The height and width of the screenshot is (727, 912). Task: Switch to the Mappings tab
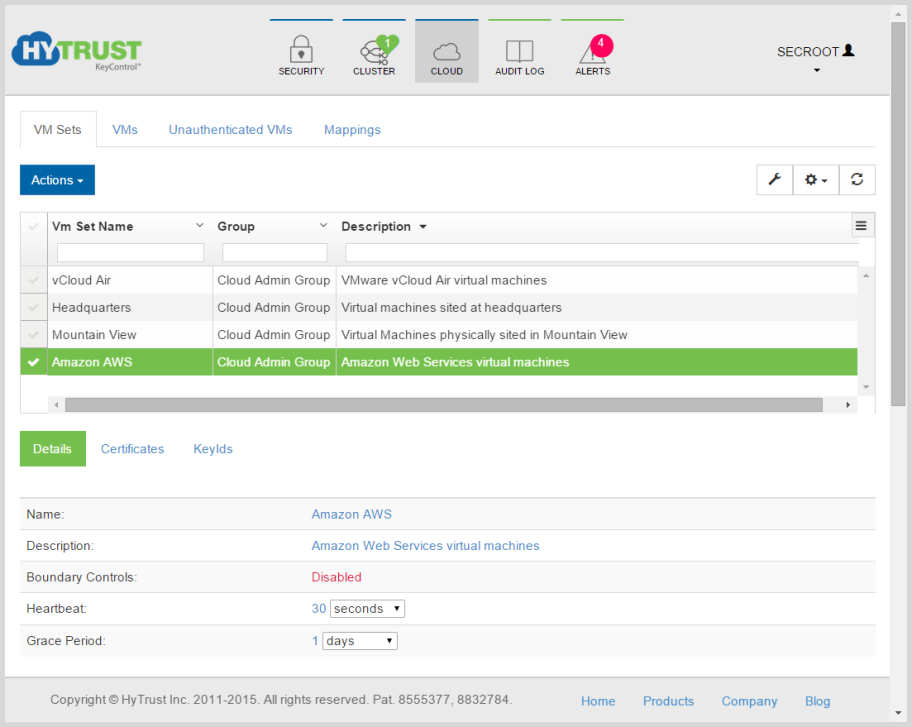[x=352, y=130]
